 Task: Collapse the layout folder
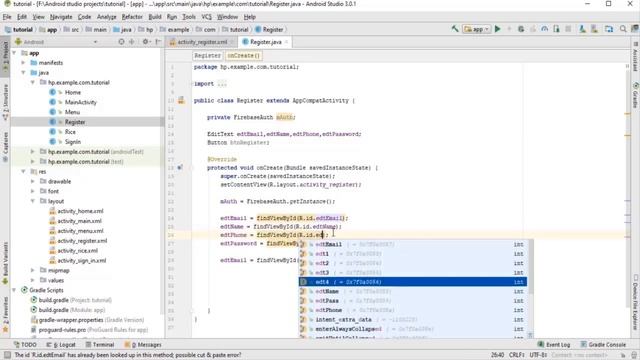[x=33, y=201]
